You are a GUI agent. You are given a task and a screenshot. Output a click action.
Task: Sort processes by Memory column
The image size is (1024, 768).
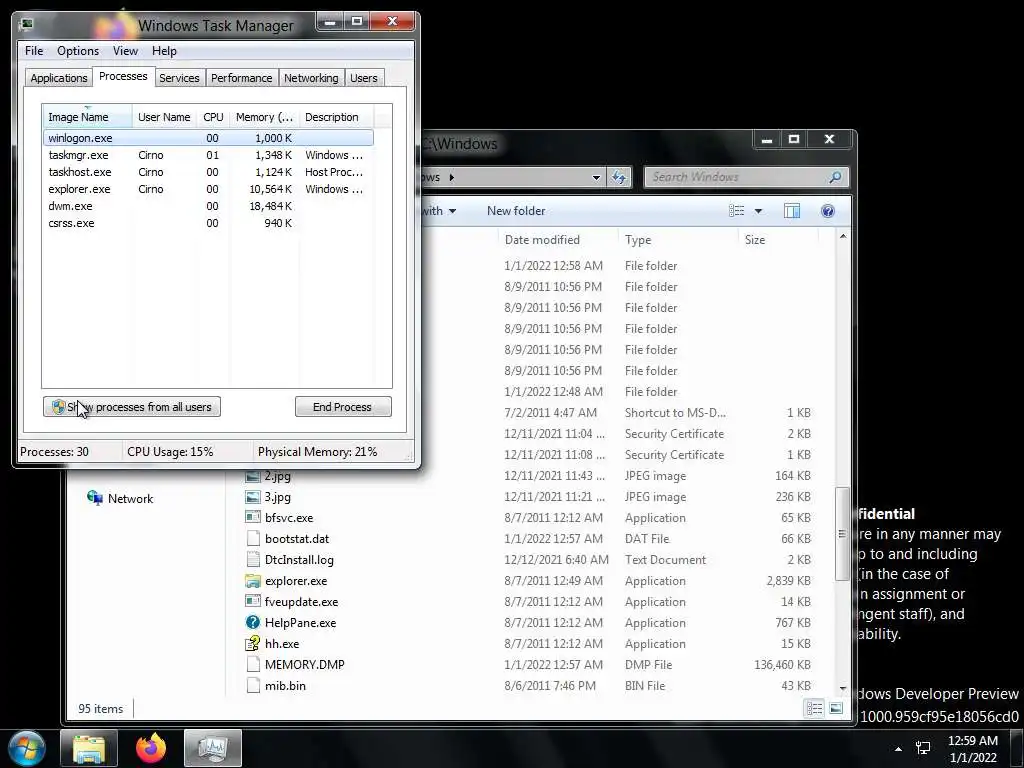pos(264,117)
